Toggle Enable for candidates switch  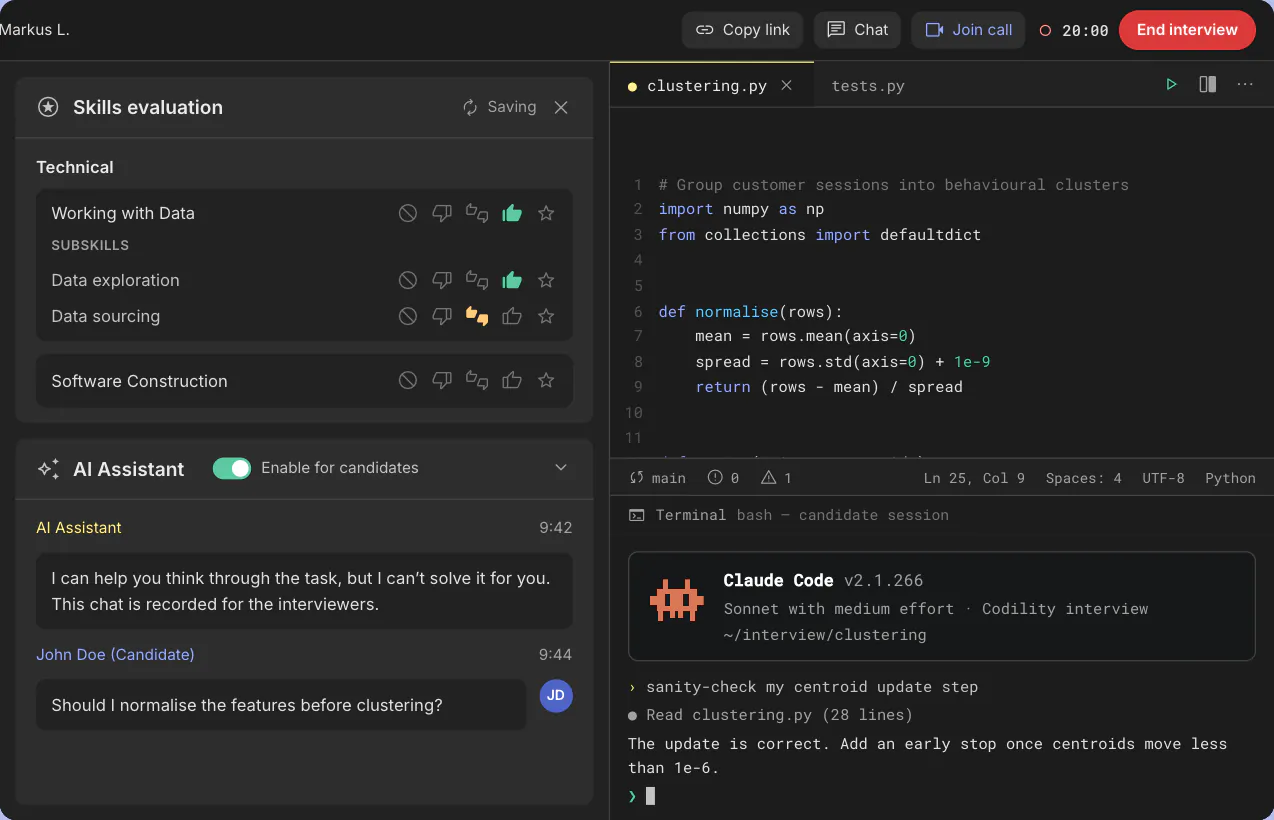(x=232, y=468)
